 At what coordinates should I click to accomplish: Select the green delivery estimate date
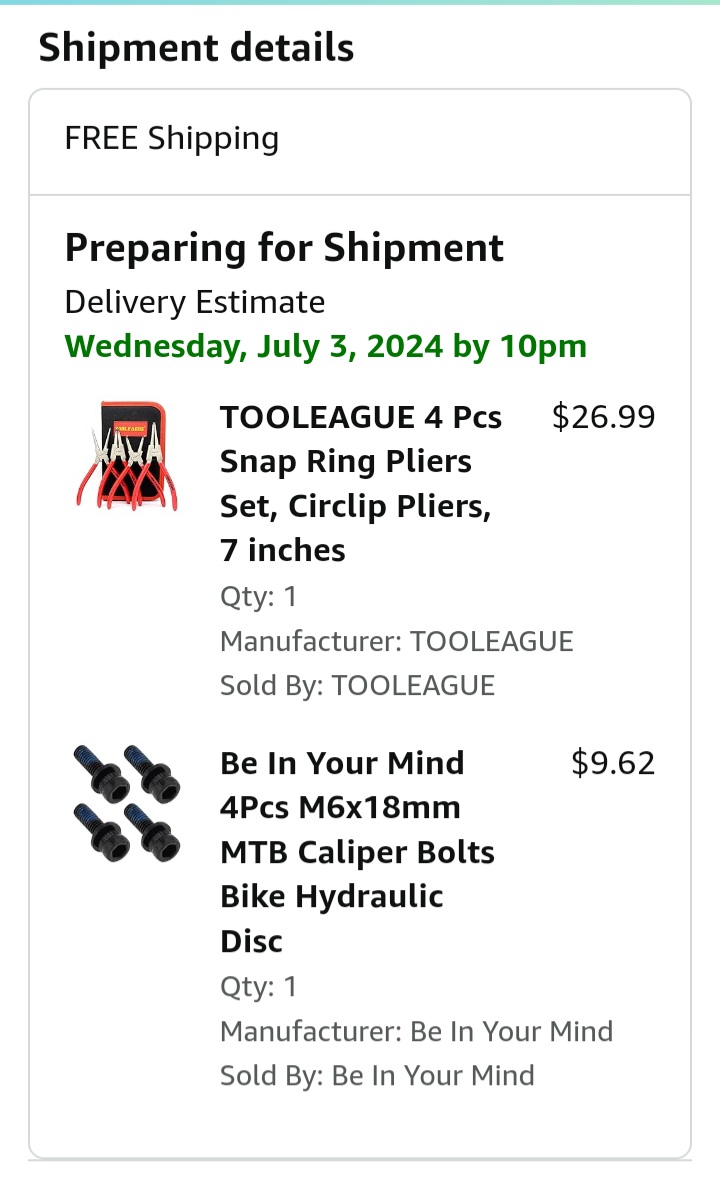coord(325,346)
